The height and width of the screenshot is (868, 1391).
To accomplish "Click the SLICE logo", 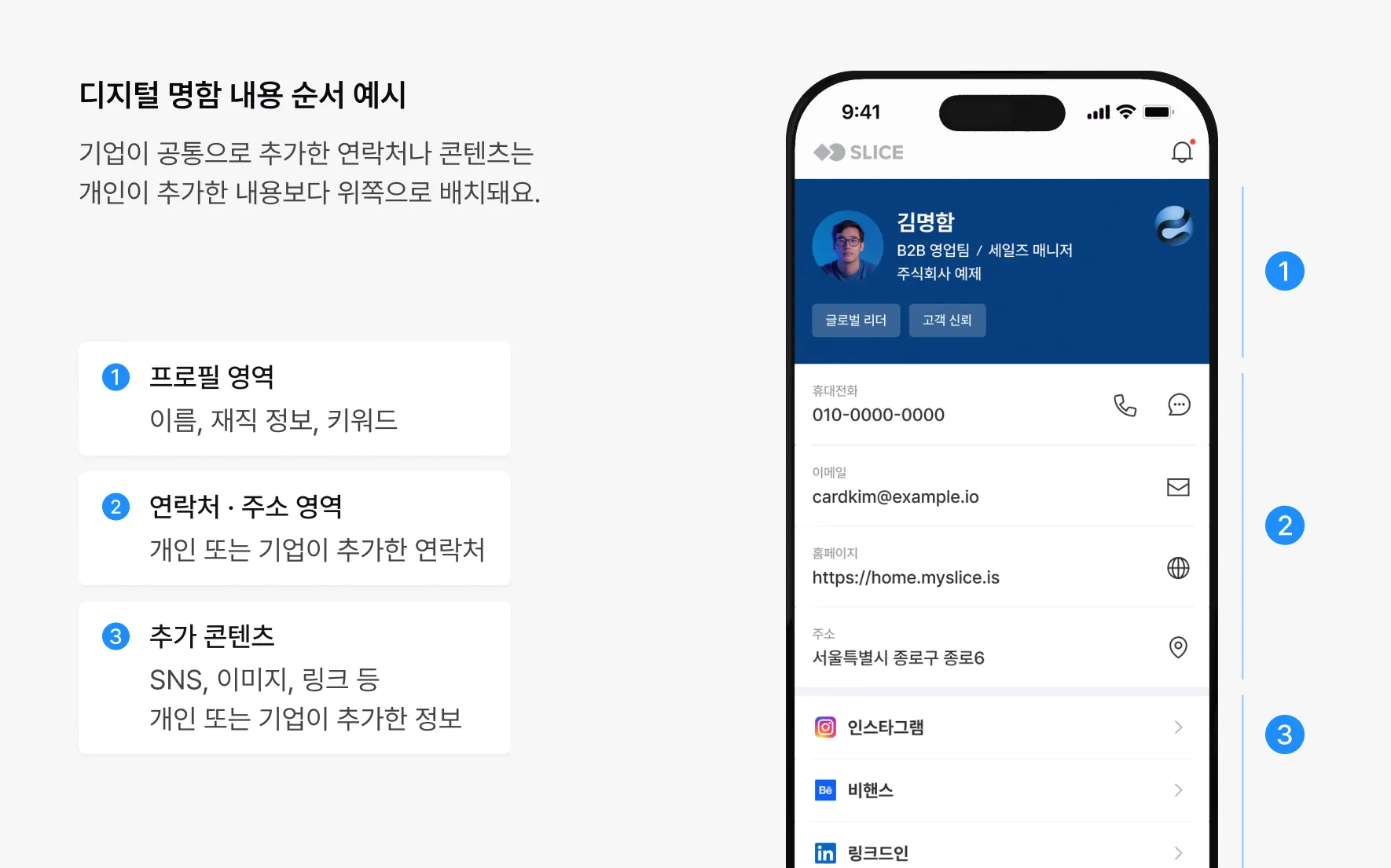I will [858, 152].
